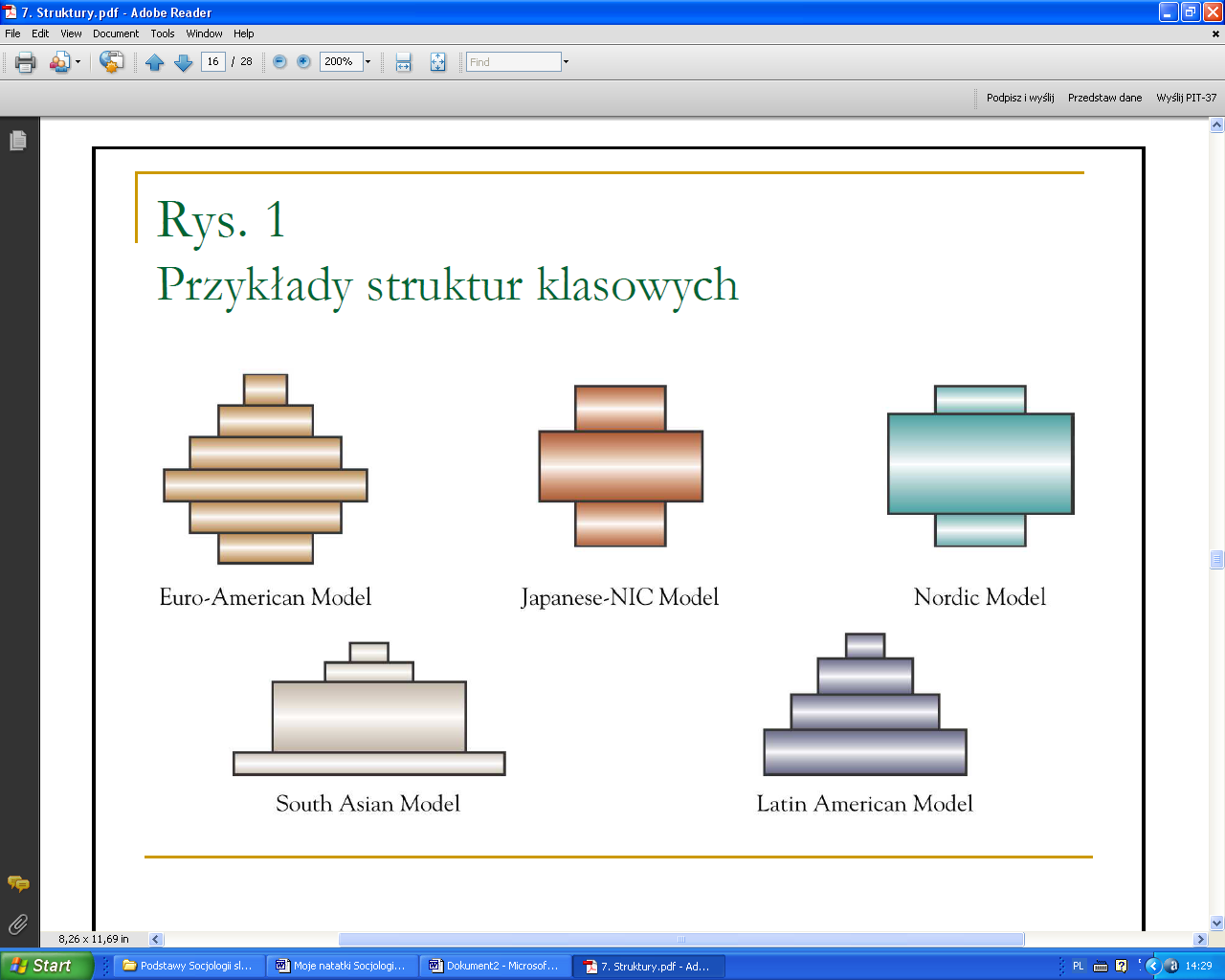This screenshot has width=1225, height=980.
Task: Click the South Asian Model caption
Action: [368, 804]
